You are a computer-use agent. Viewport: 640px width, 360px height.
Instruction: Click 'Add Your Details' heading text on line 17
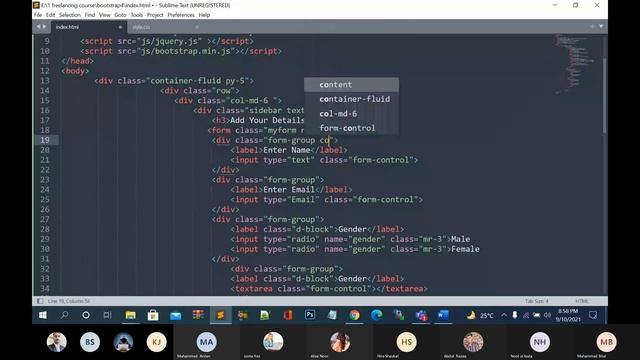(x=267, y=120)
